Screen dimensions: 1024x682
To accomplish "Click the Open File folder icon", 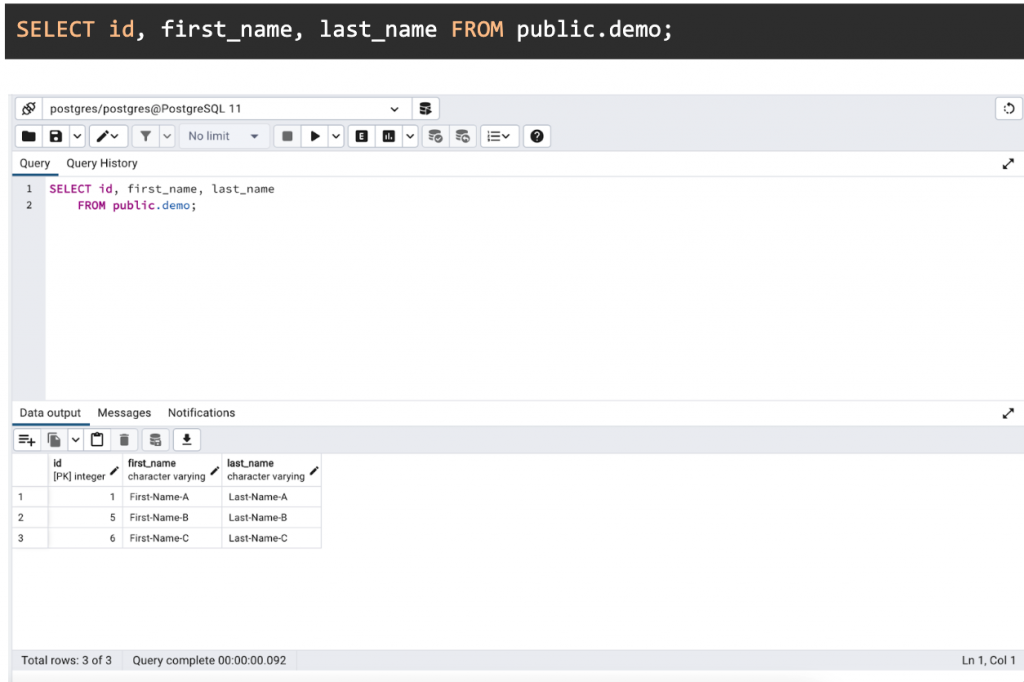I will (29, 136).
